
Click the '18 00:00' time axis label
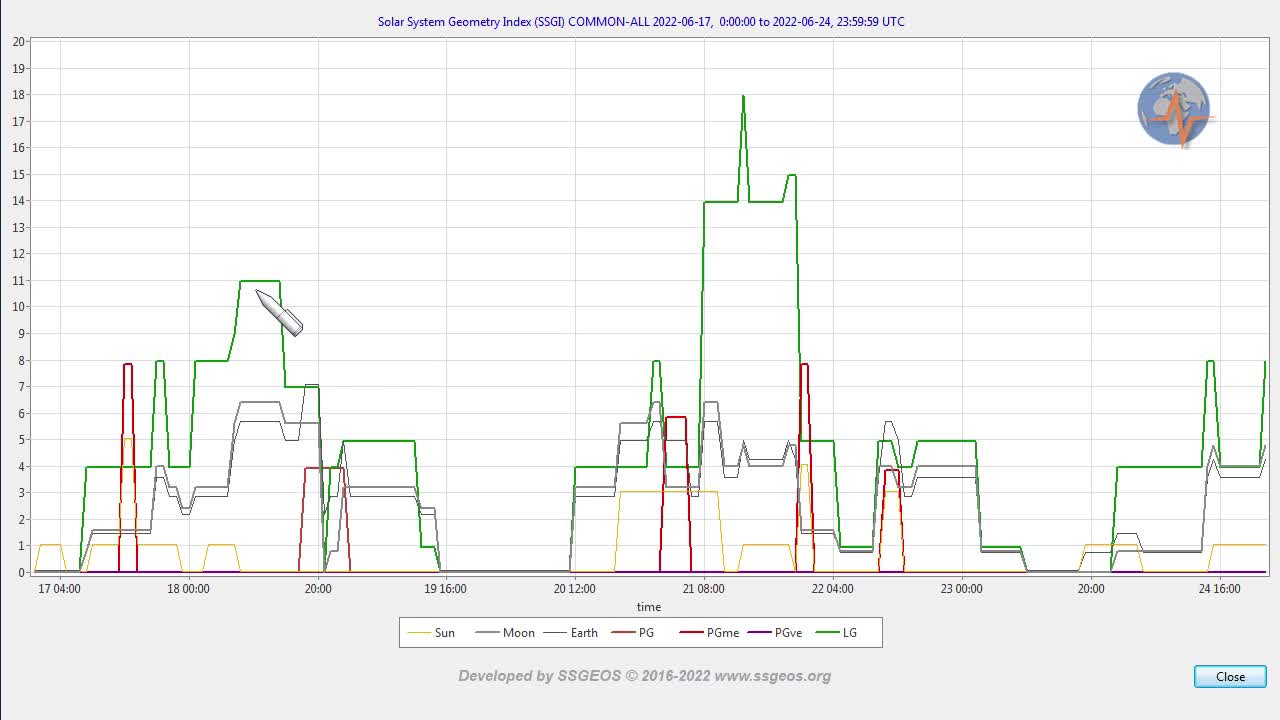[189, 589]
